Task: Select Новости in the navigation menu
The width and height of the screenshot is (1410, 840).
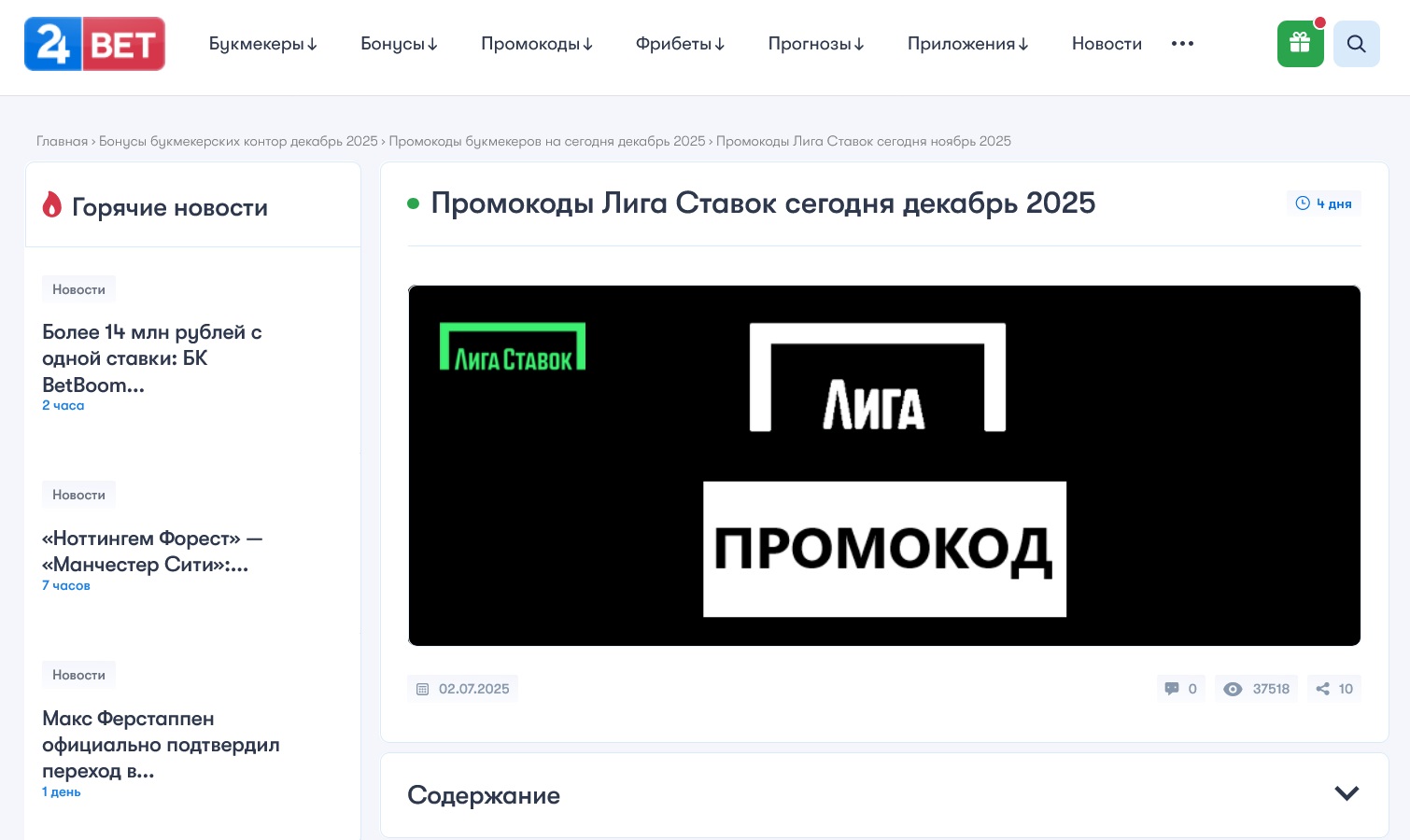Action: tap(1107, 44)
